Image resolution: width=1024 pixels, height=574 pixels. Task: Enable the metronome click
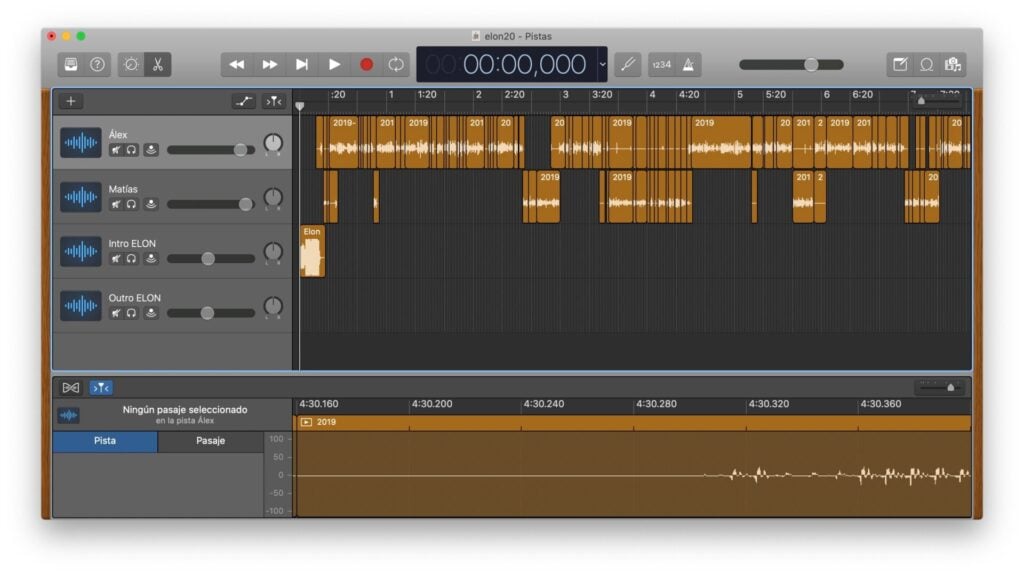pos(688,64)
